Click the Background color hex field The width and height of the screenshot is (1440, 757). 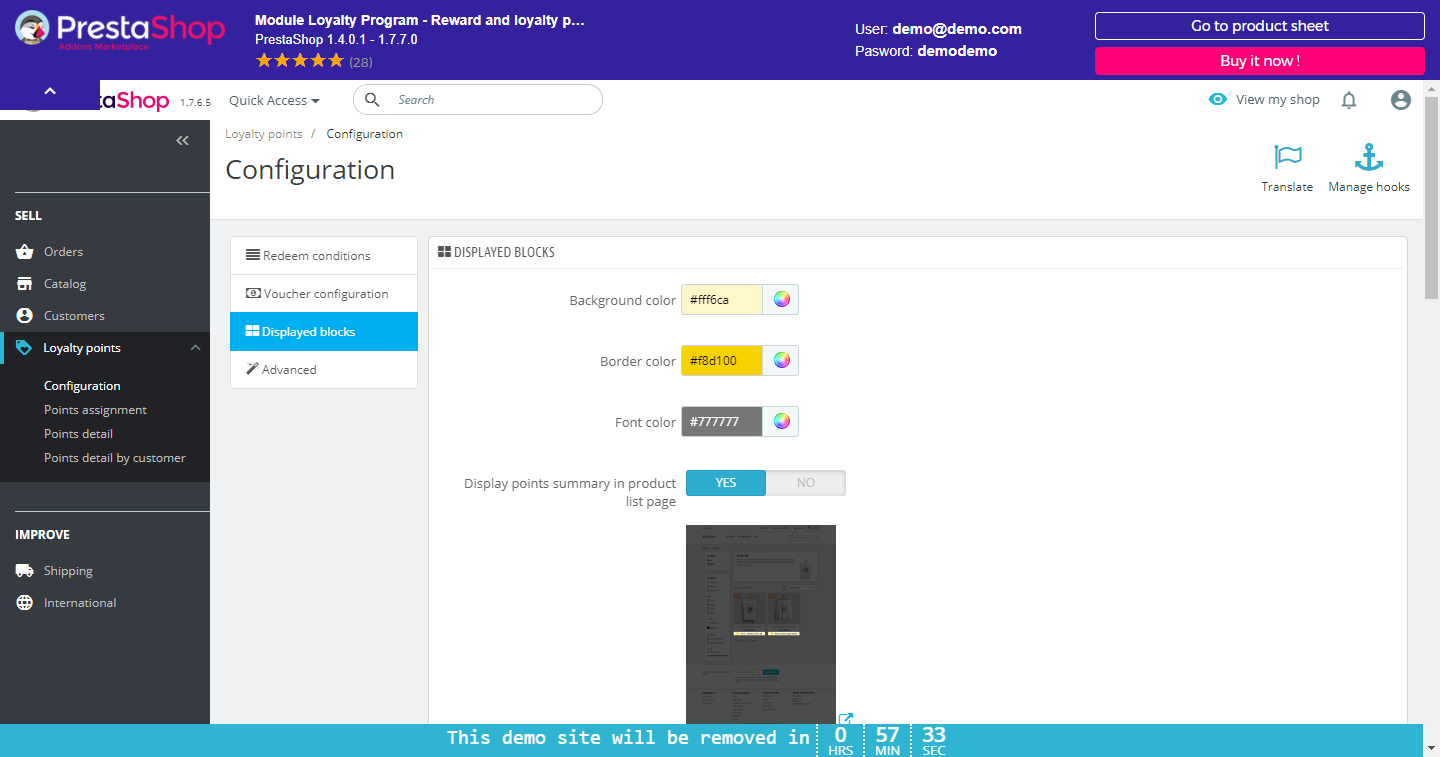click(x=722, y=300)
